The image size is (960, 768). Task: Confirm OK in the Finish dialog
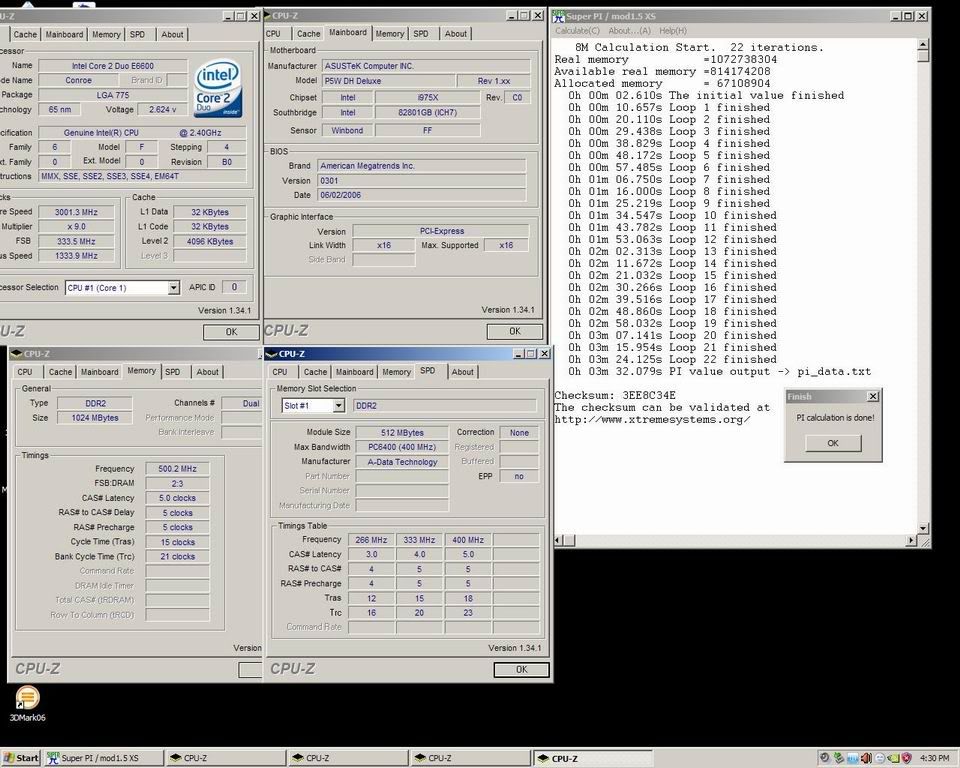click(x=832, y=443)
